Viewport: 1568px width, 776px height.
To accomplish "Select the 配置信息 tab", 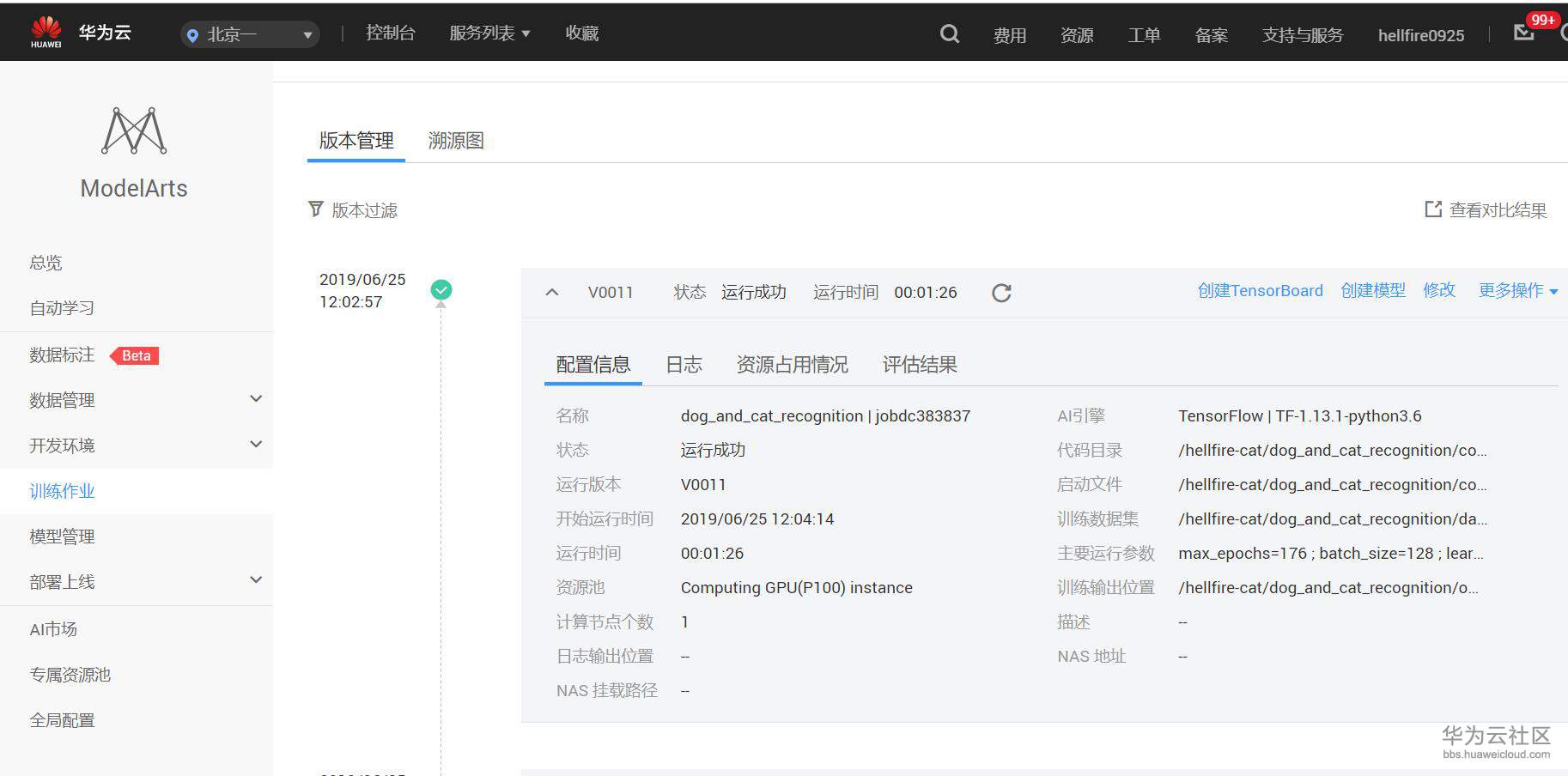I will coord(593,365).
